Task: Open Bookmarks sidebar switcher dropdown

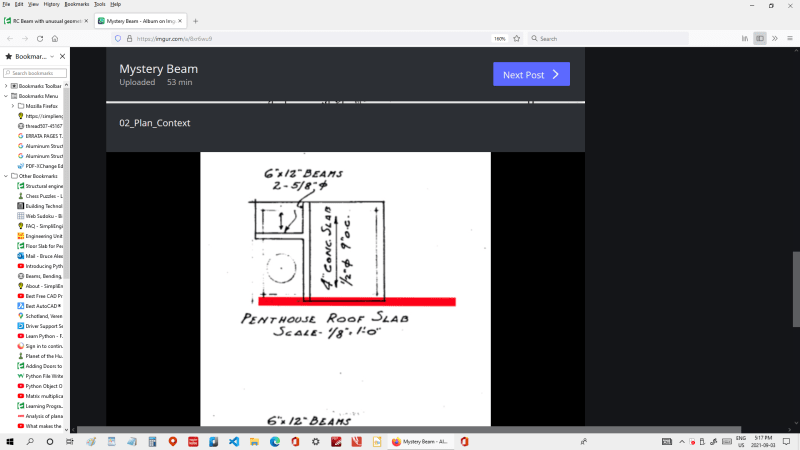Action: tap(52, 57)
